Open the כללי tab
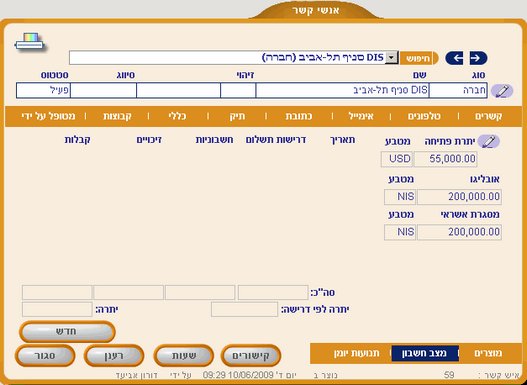This screenshot has width=527, height=385. pos(177,116)
